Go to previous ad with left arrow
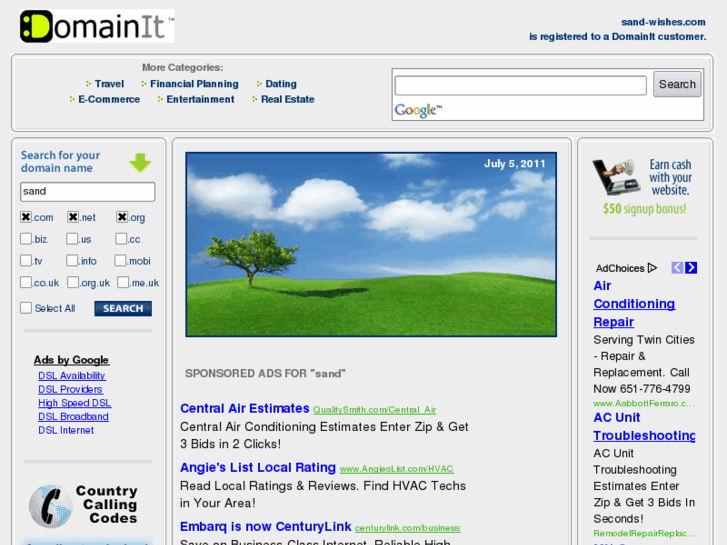 coord(677,268)
